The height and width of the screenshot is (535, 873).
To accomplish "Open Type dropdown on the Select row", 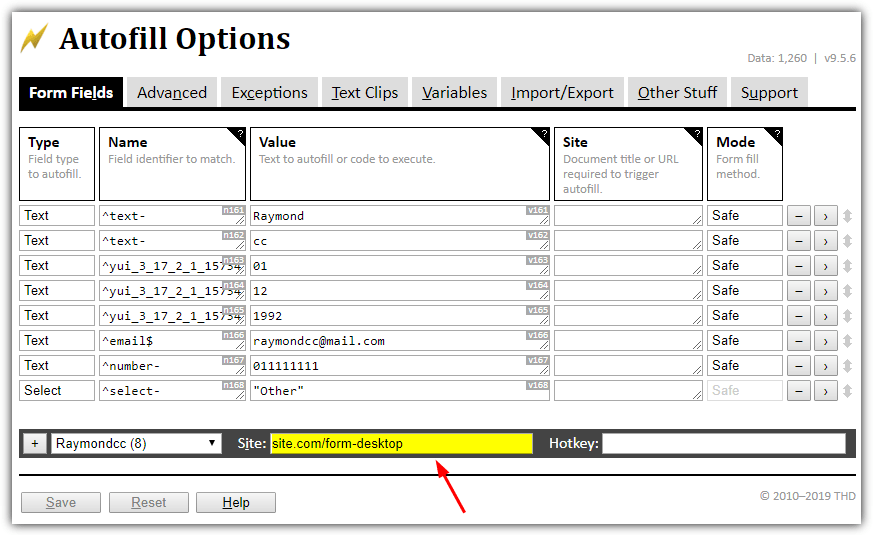I will tap(57, 391).
